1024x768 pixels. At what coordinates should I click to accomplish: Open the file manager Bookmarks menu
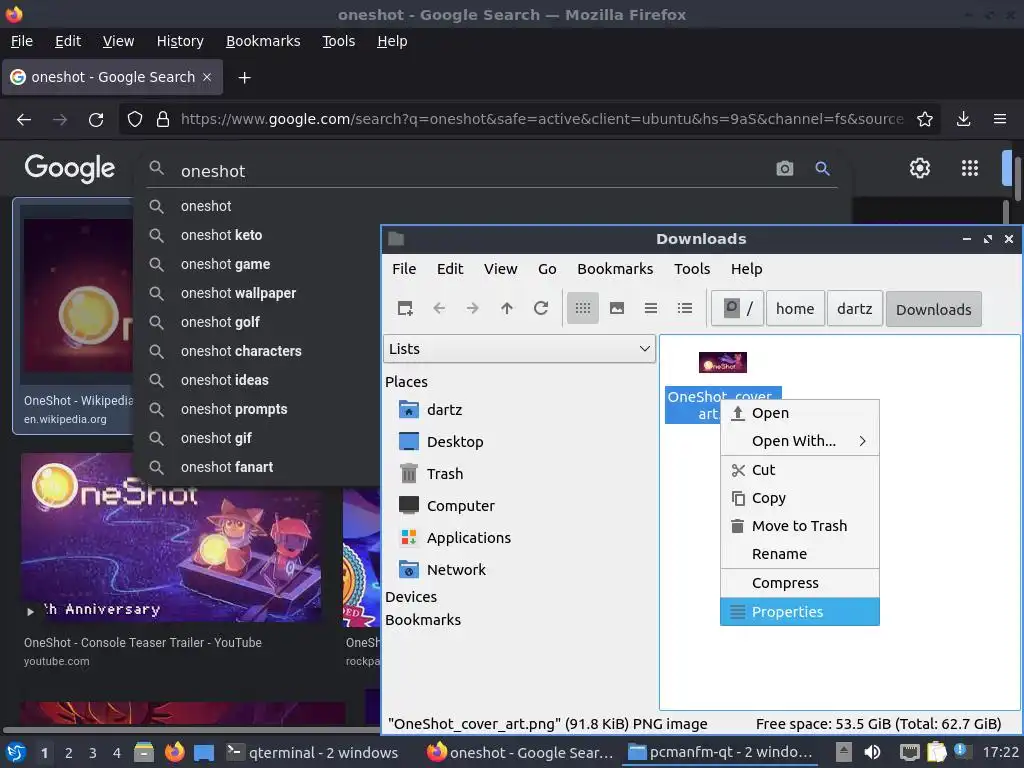pyautogui.click(x=615, y=269)
